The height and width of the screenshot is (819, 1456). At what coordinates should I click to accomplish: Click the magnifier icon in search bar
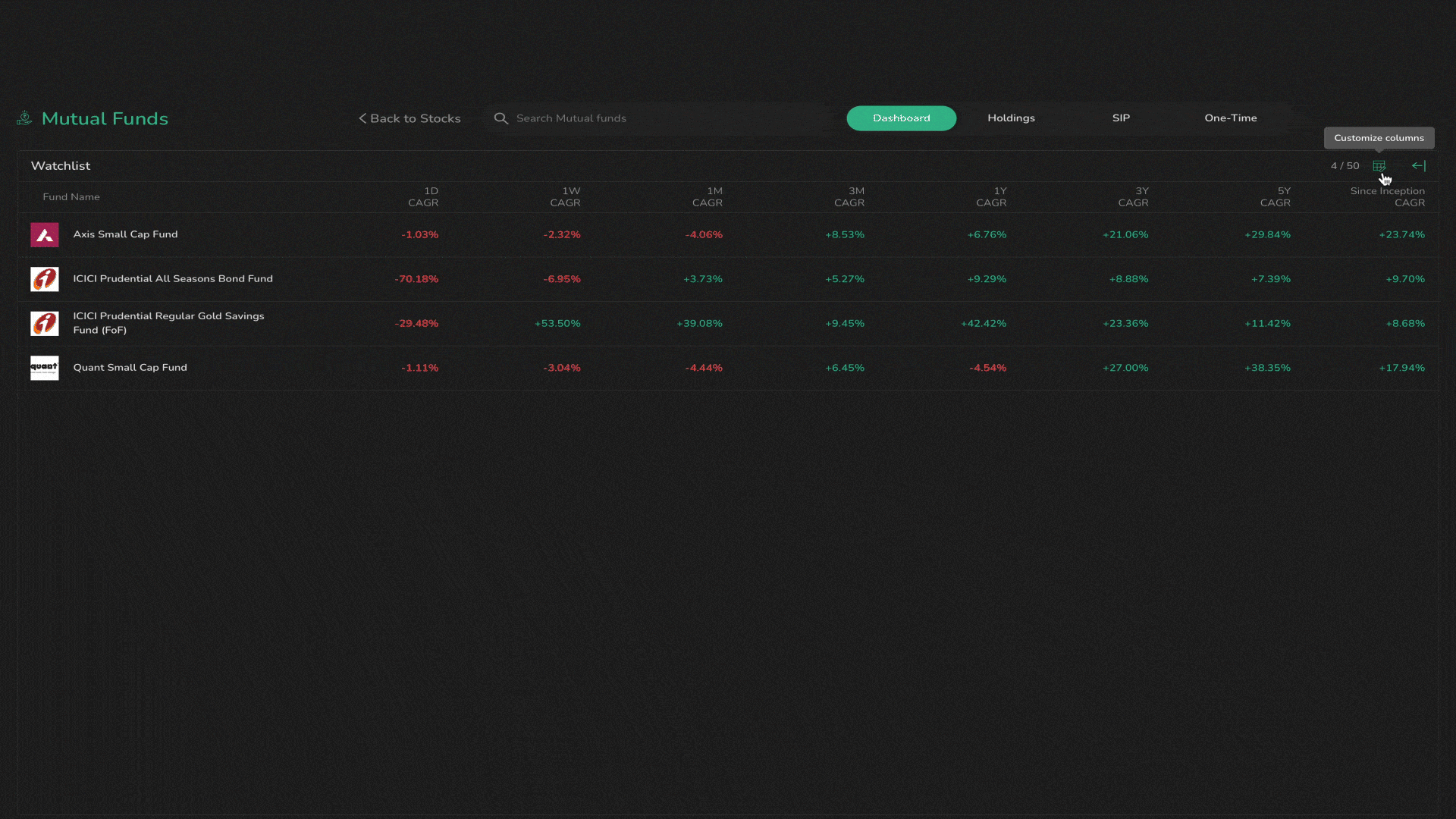501,118
